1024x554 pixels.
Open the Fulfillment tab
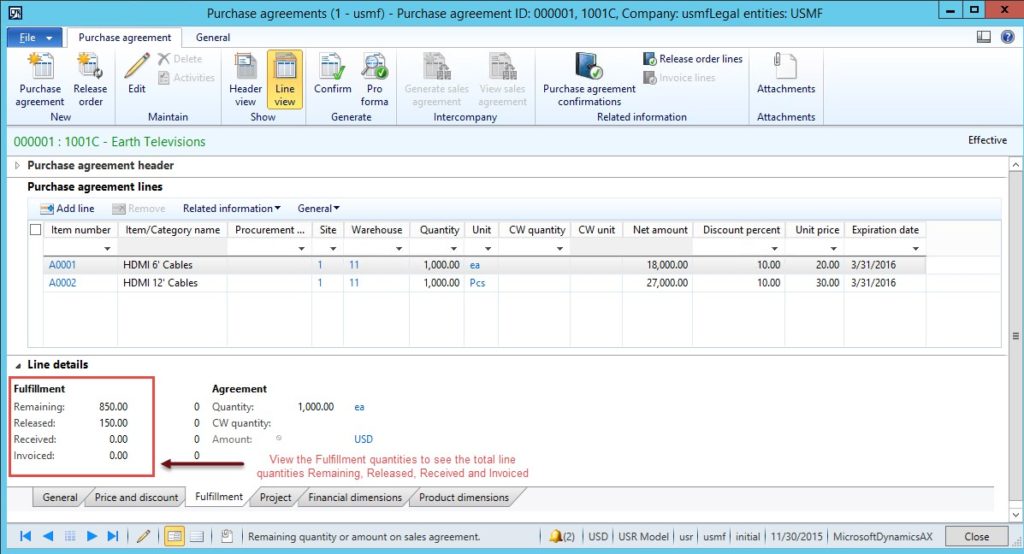pos(219,497)
